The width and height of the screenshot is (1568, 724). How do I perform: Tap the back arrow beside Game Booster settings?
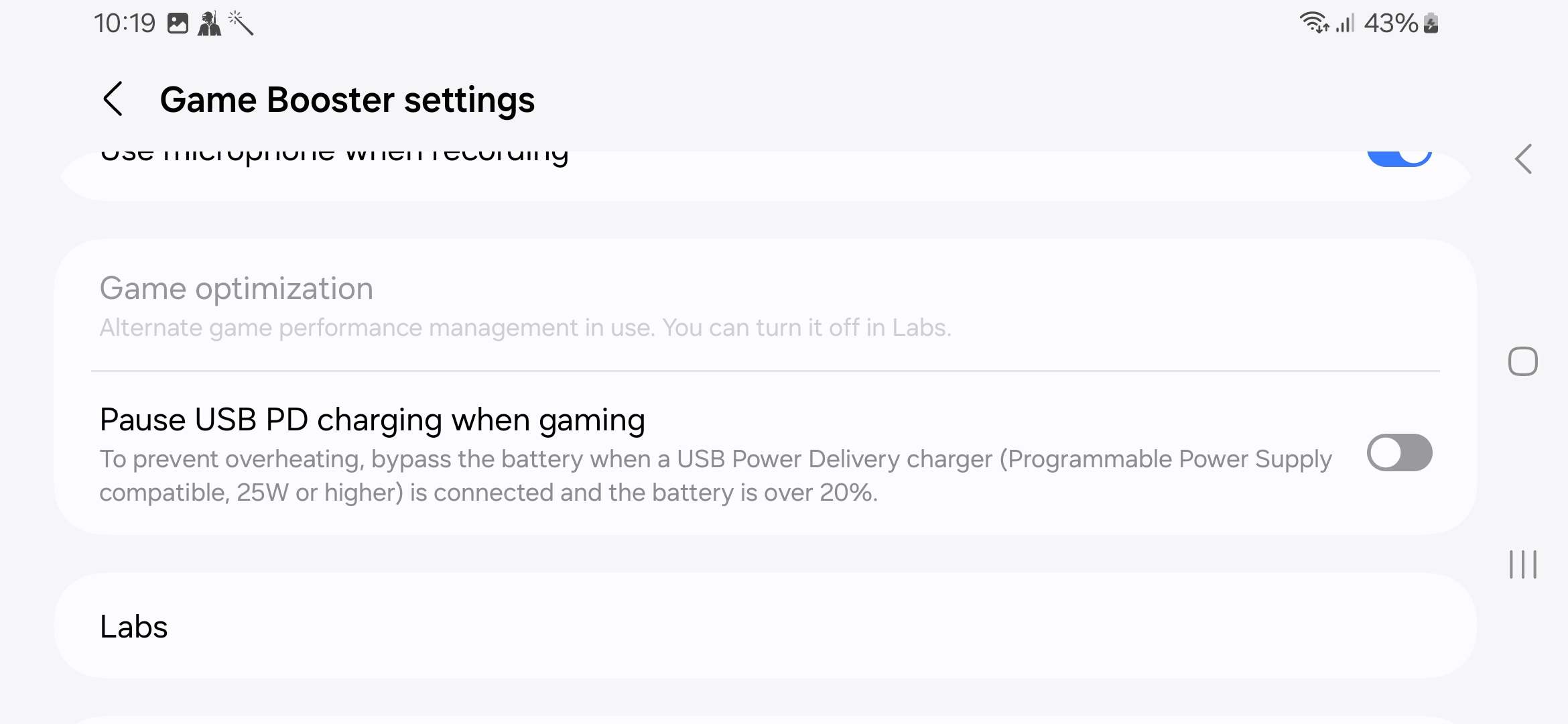(x=113, y=99)
